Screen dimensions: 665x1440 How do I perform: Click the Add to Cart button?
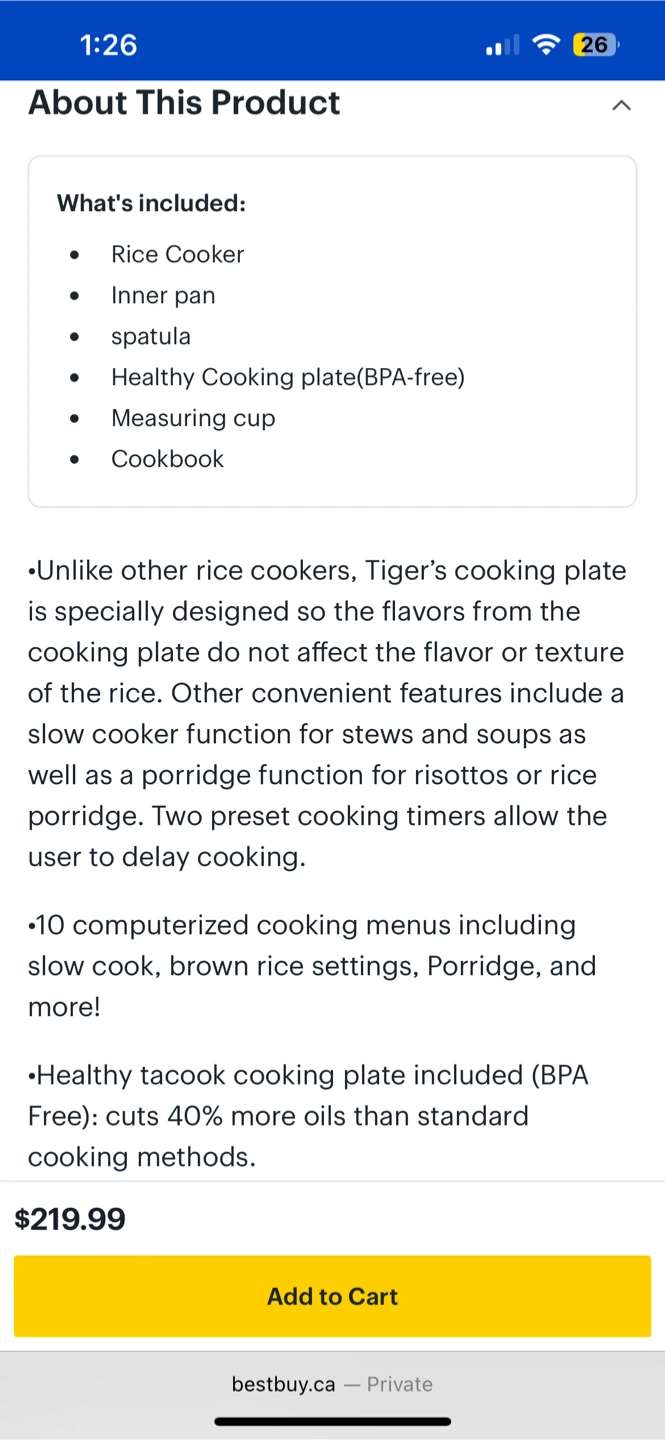pyautogui.click(x=332, y=1296)
